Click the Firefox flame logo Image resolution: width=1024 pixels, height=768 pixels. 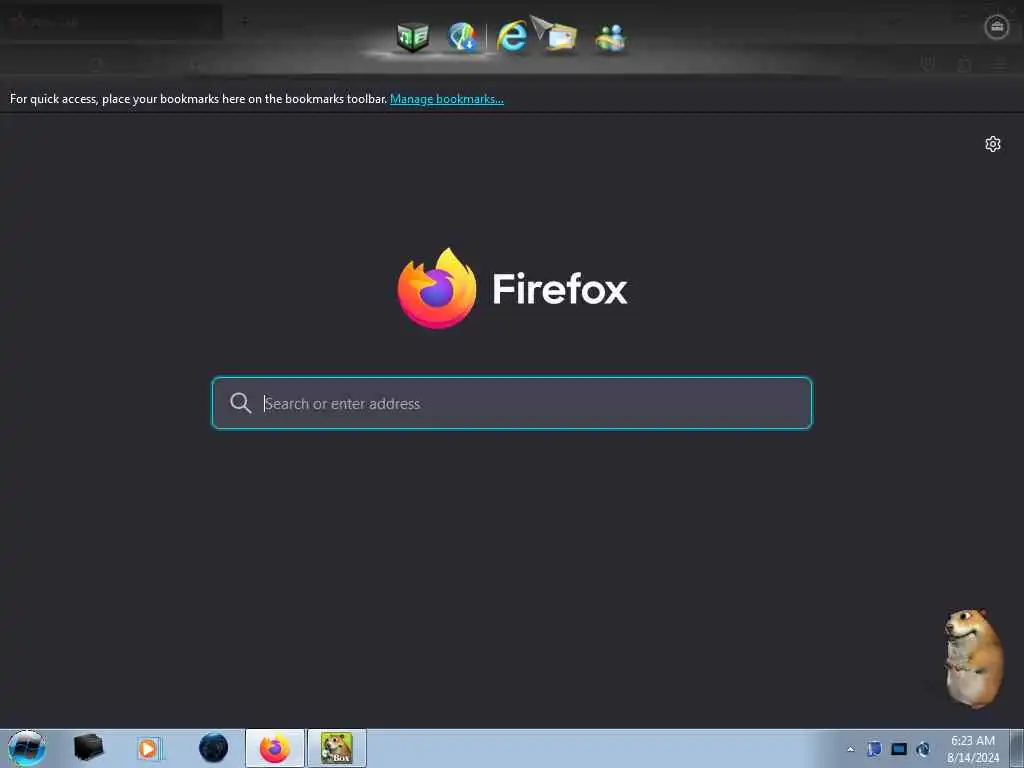pyautogui.click(x=437, y=288)
